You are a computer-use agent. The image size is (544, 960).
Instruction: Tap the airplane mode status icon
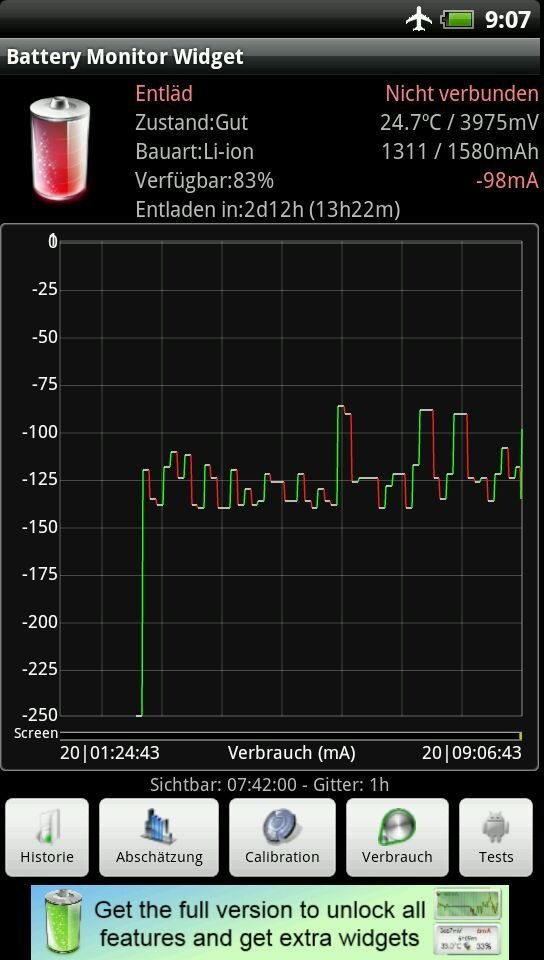pos(419,19)
